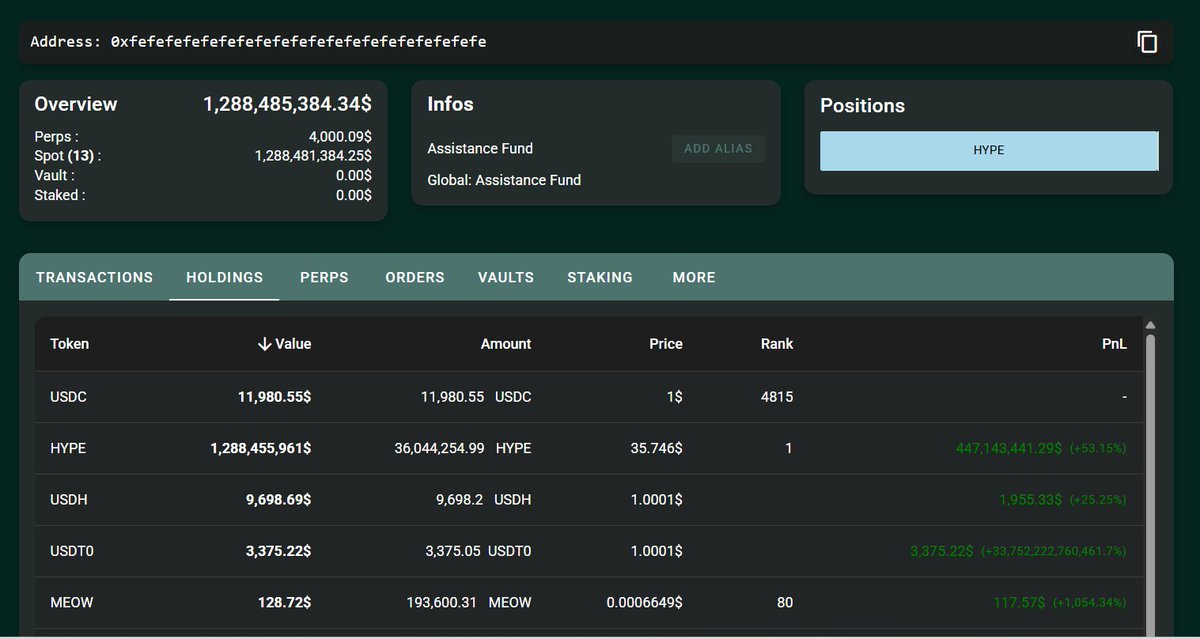Click the USDC rank 4815
This screenshot has width=1200, height=639.
[777, 397]
